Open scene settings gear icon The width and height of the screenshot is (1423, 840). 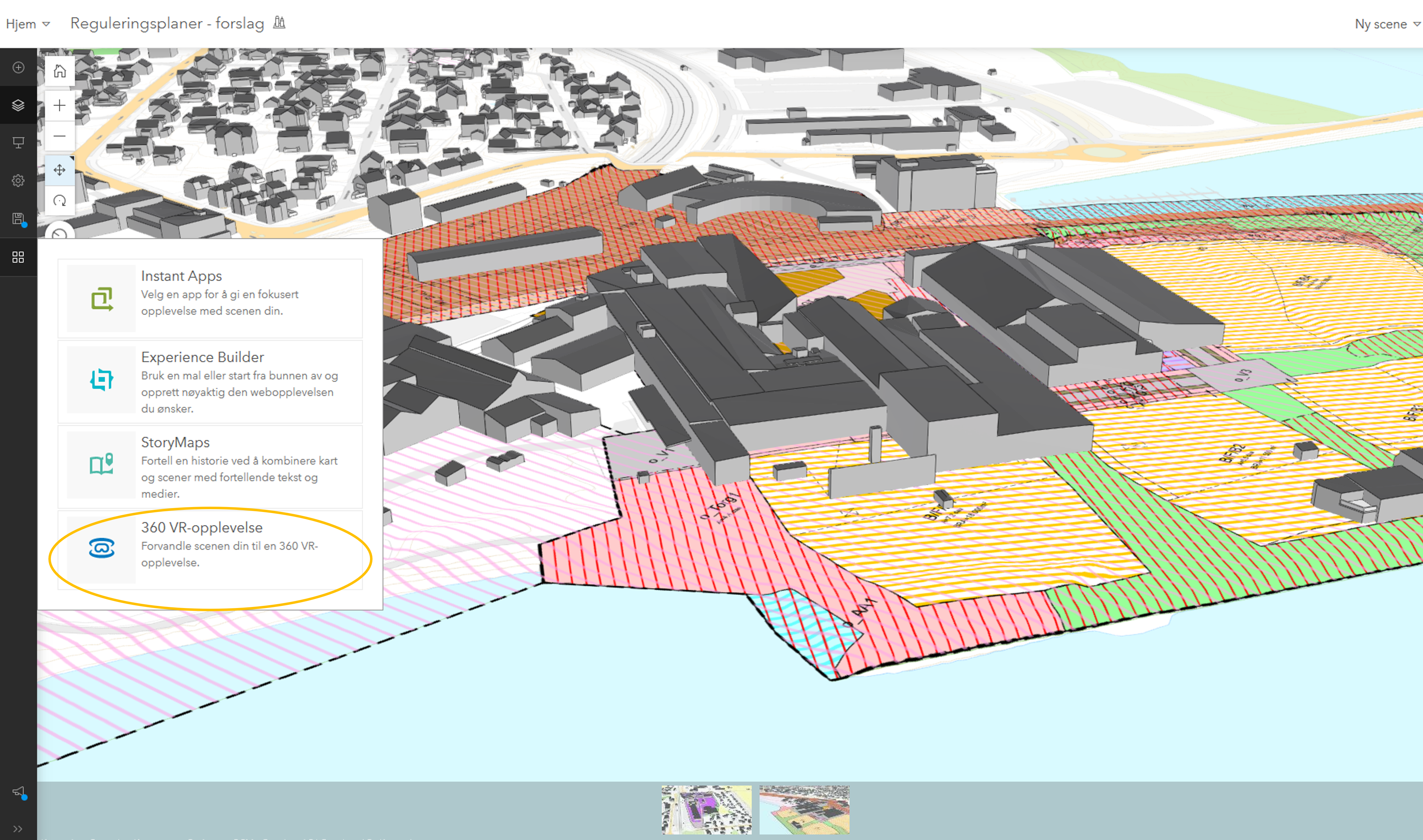[x=18, y=180]
